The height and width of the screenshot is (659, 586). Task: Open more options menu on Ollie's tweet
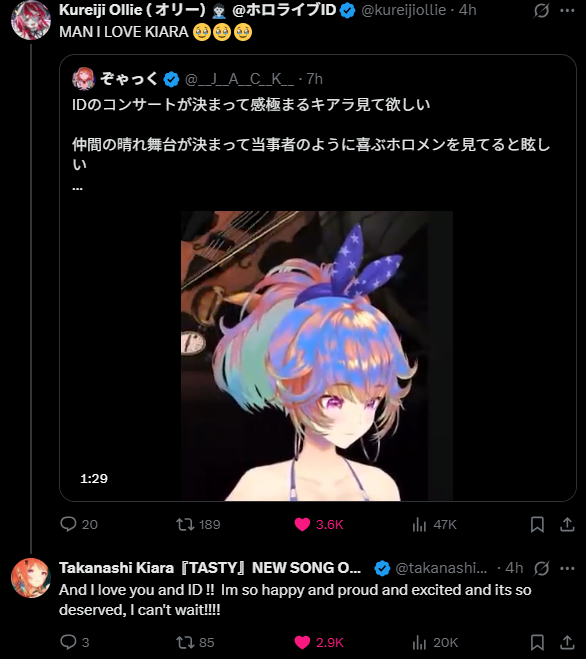click(x=567, y=10)
